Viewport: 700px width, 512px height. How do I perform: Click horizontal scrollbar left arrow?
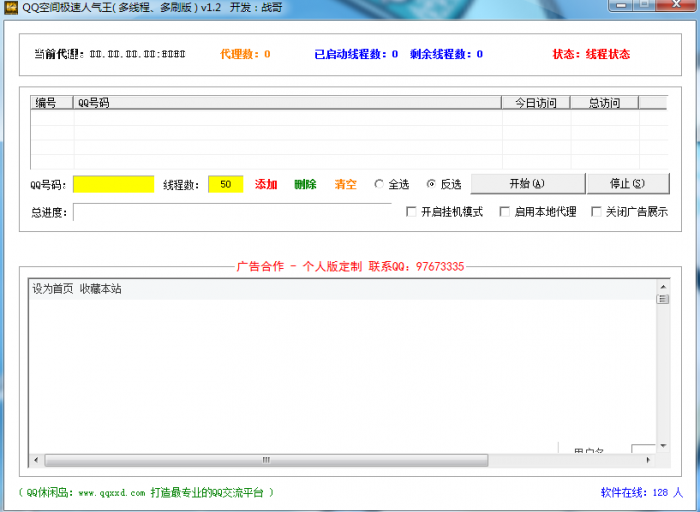coord(36,460)
